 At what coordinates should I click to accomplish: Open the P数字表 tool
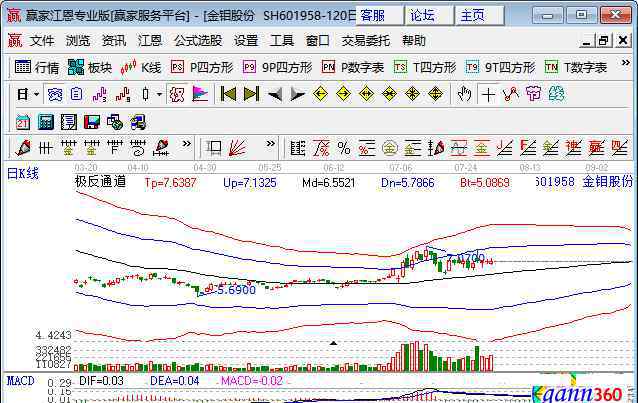pyautogui.click(x=353, y=67)
